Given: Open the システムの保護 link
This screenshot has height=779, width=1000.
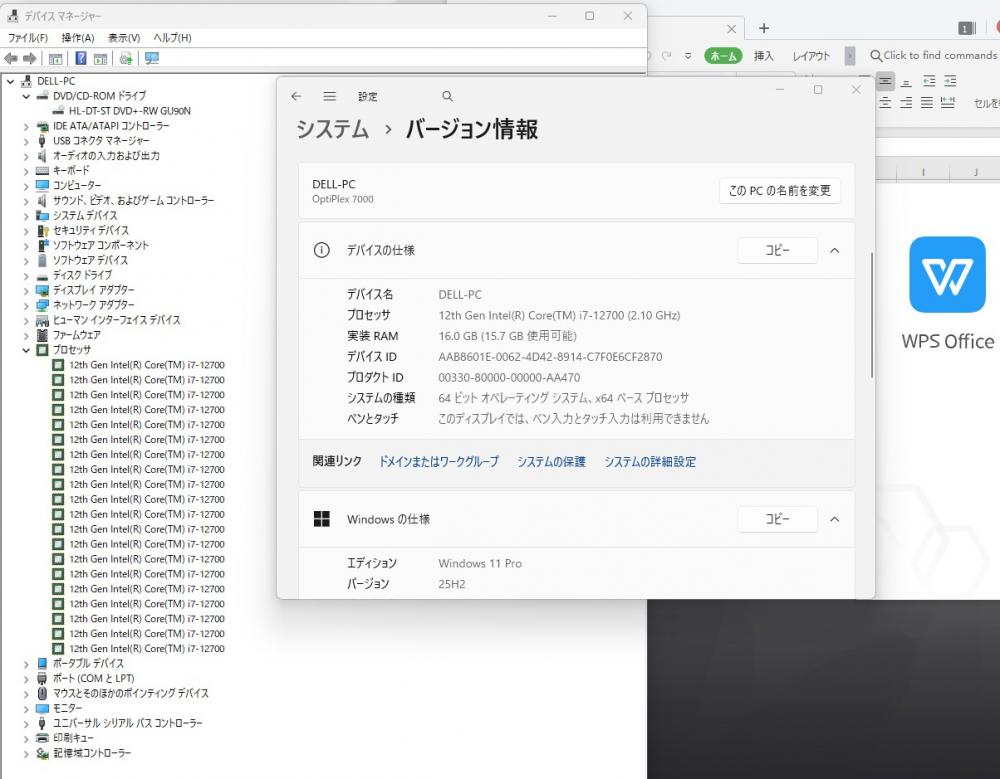Looking at the screenshot, I should tap(551, 462).
